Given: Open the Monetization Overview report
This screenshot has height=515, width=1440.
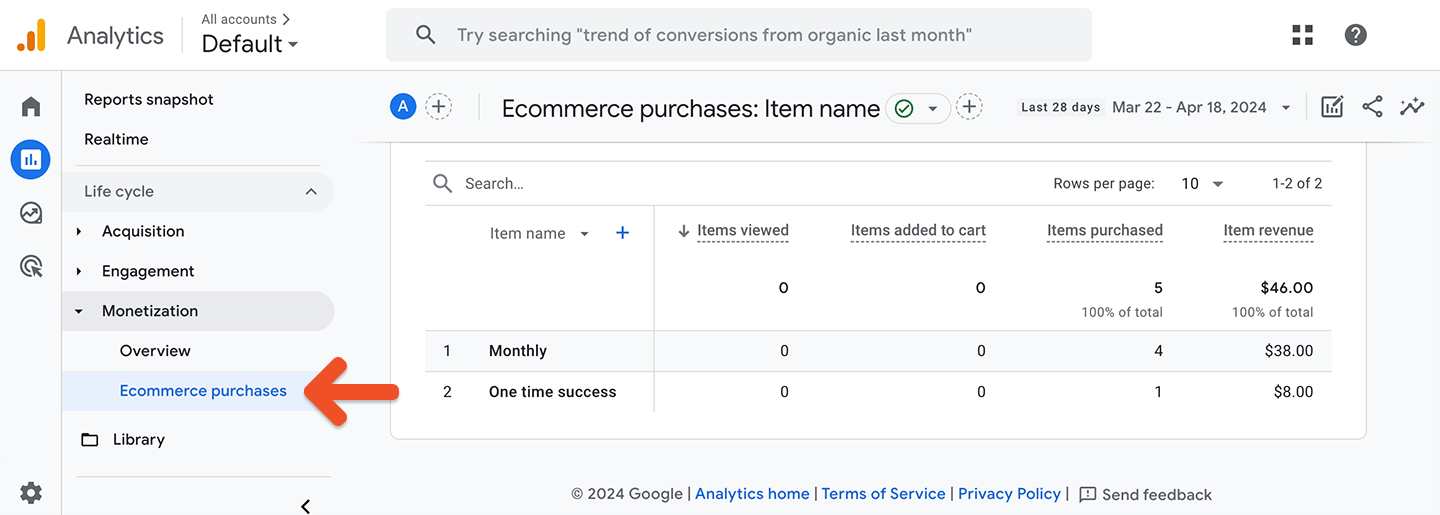Looking at the screenshot, I should coord(155,351).
